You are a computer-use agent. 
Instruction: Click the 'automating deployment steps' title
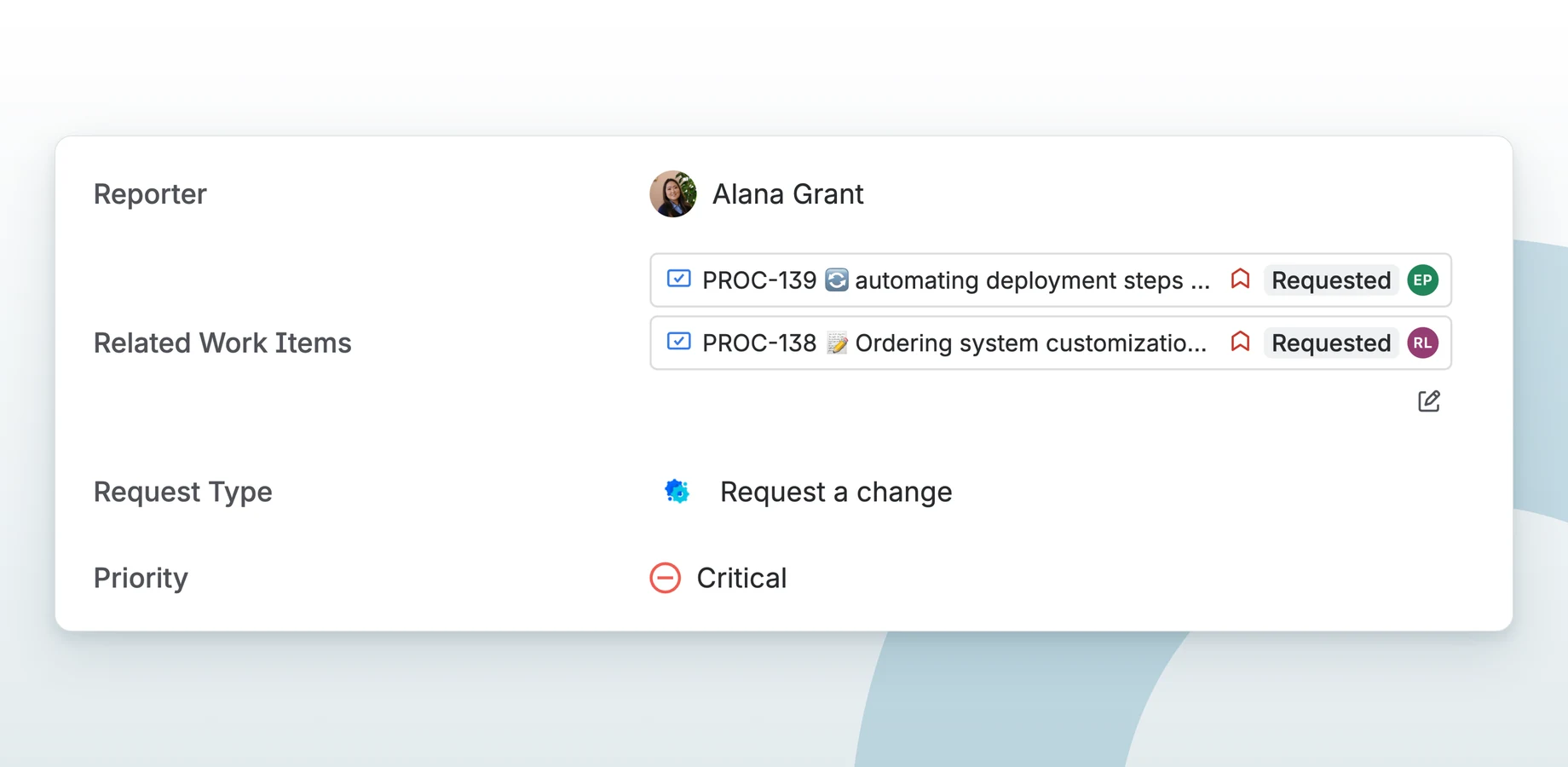(x=1032, y=280)
